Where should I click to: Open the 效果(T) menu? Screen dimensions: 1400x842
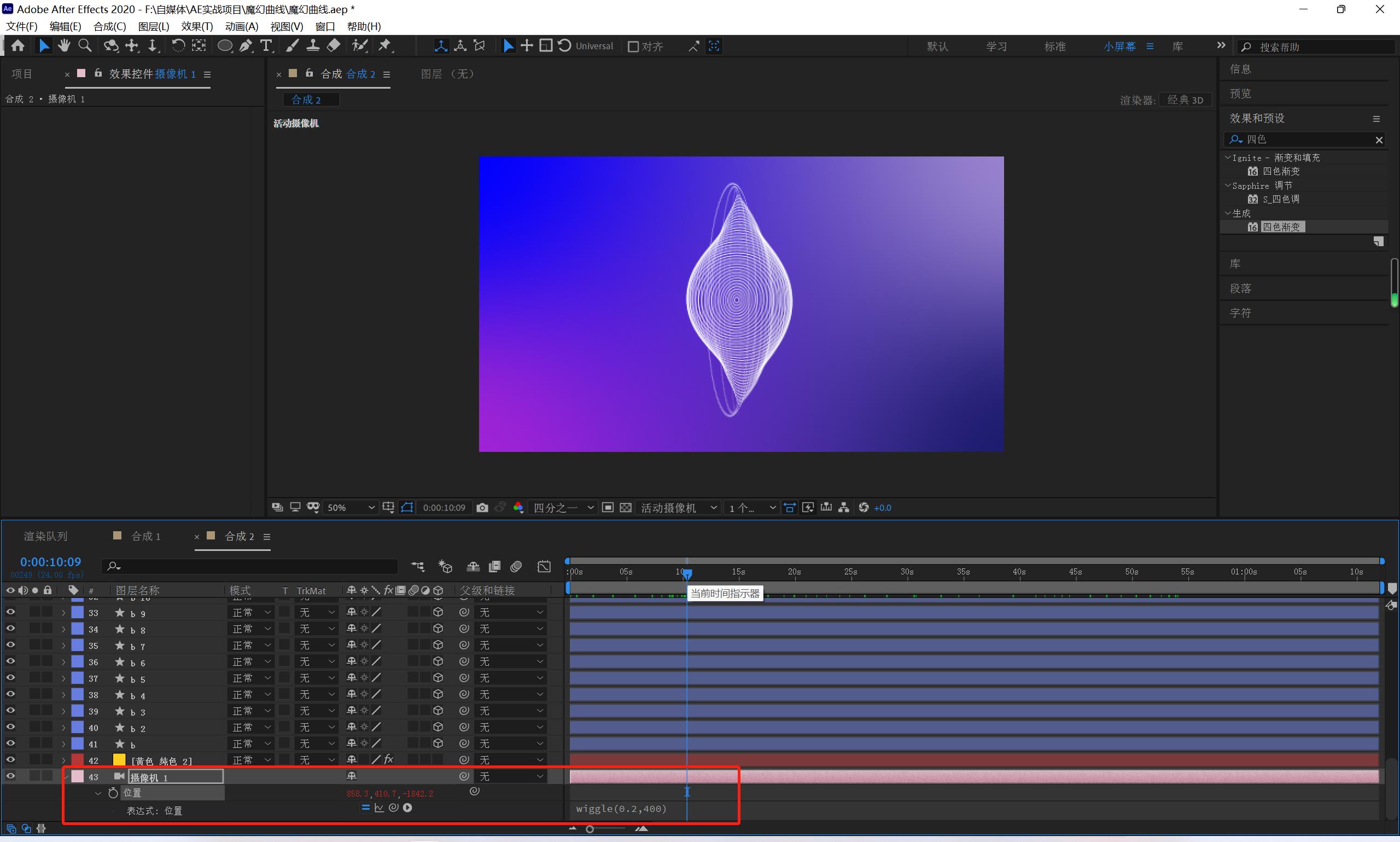click(197, 27)
